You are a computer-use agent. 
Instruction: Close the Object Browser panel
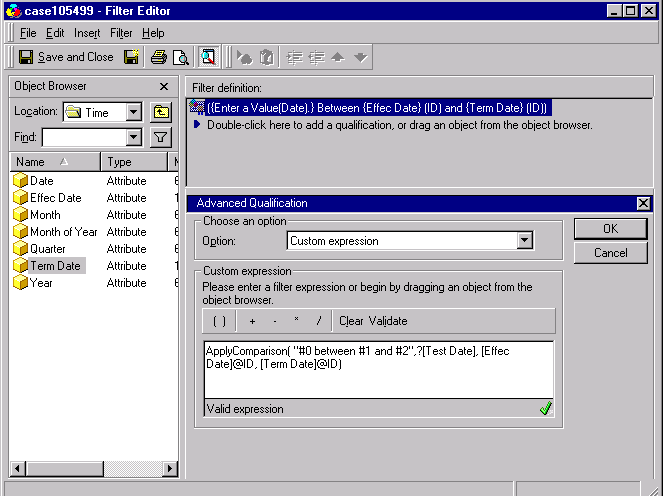click(164, 86)
